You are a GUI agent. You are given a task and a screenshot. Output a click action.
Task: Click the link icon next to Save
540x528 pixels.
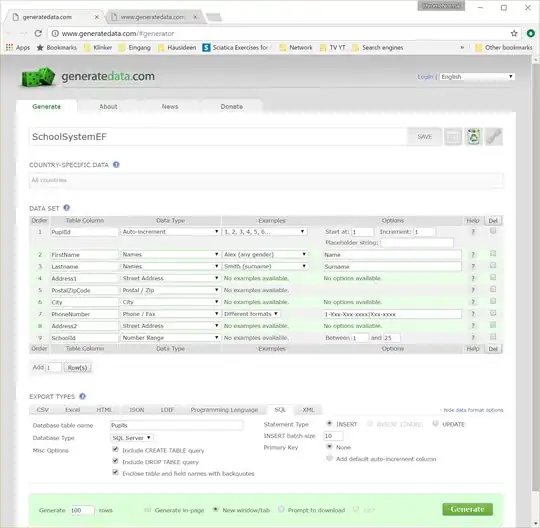(494, 137)
